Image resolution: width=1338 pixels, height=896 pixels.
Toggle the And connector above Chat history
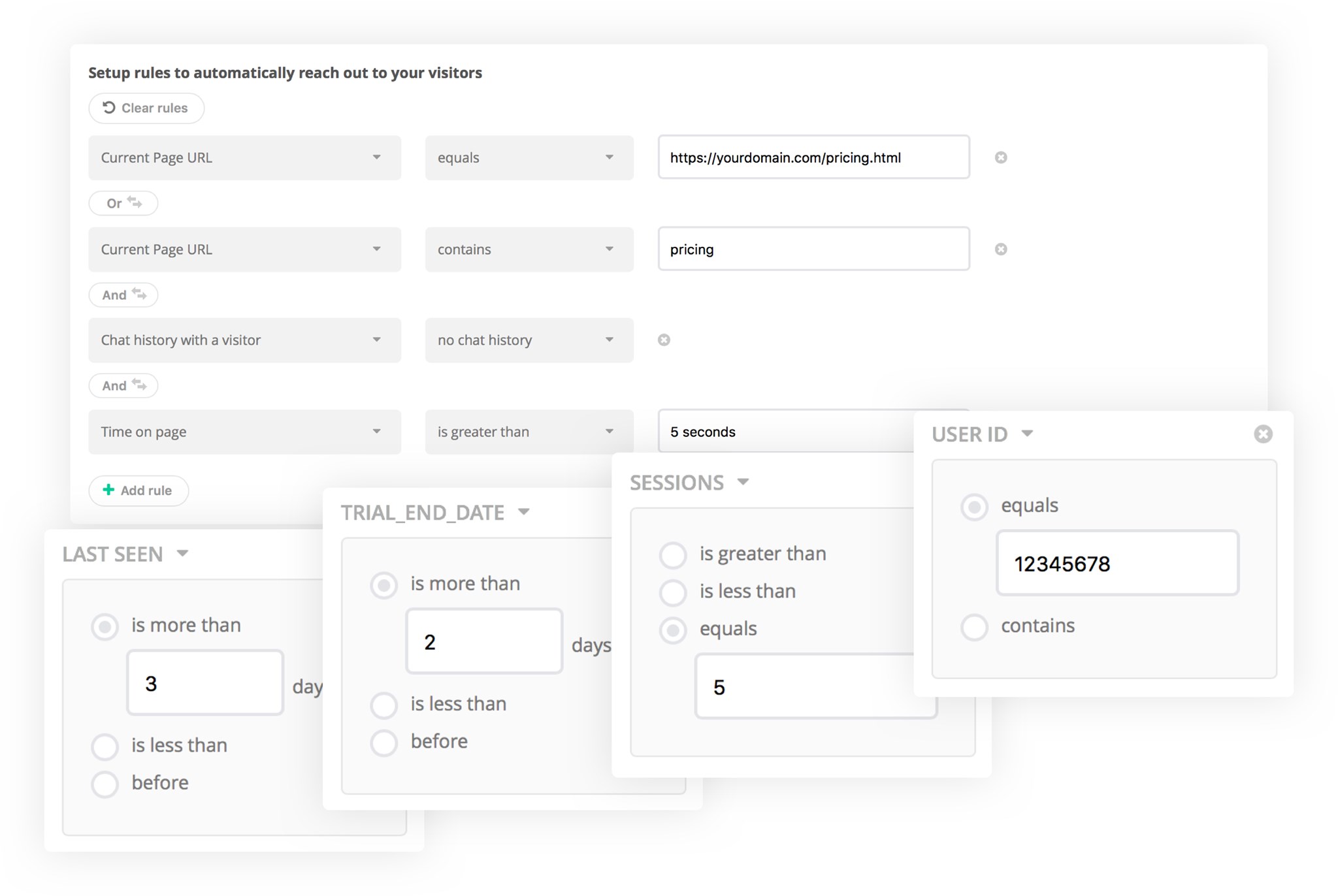[123, 295]
